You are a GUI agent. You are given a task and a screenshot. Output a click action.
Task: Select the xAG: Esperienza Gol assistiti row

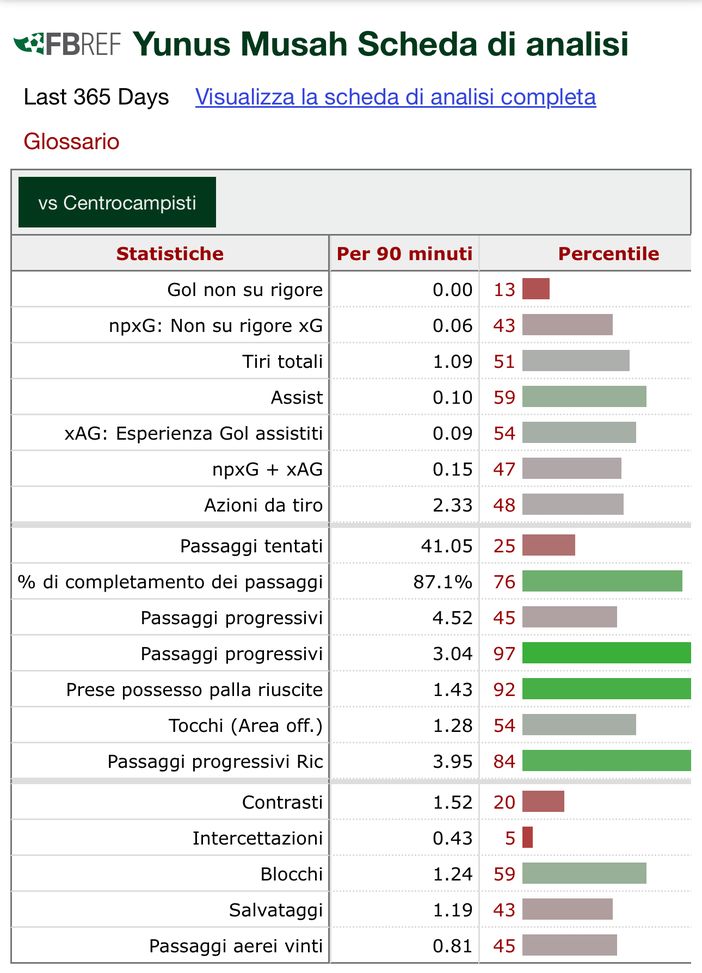pyautogui.click(x=193, y=434)
